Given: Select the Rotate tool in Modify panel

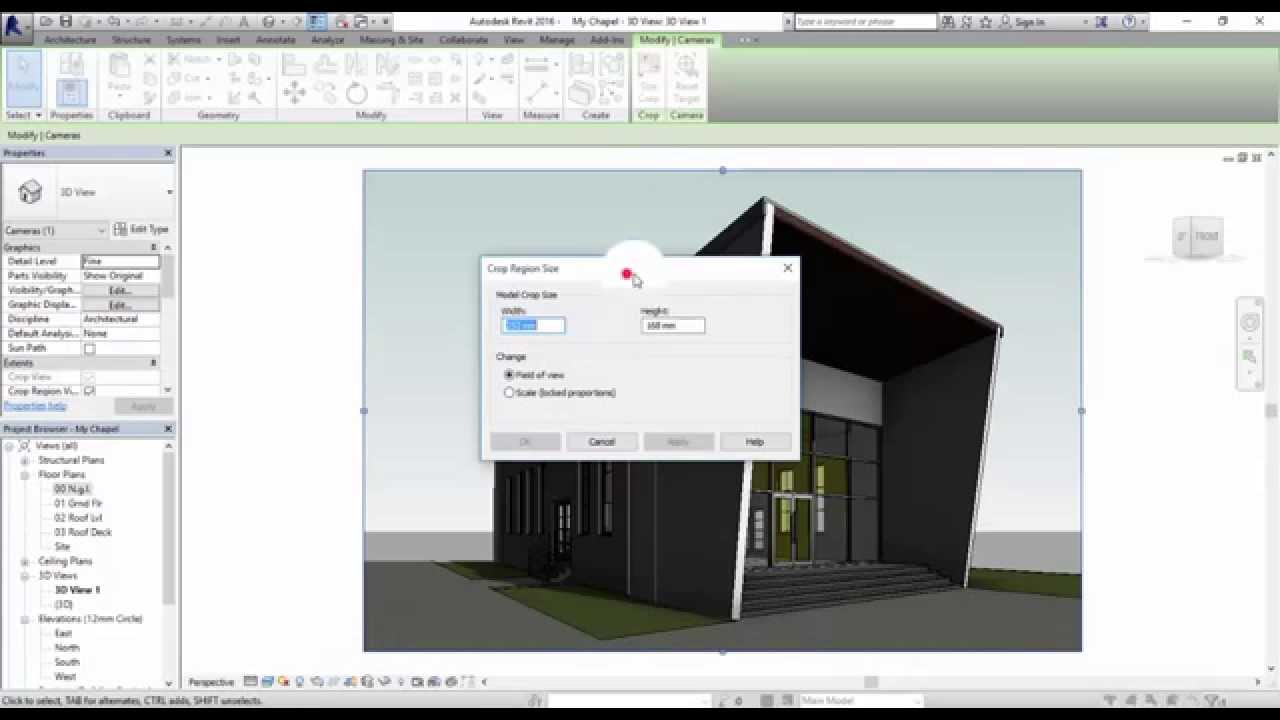Looking at the screenshot, I should pos(357,93).
